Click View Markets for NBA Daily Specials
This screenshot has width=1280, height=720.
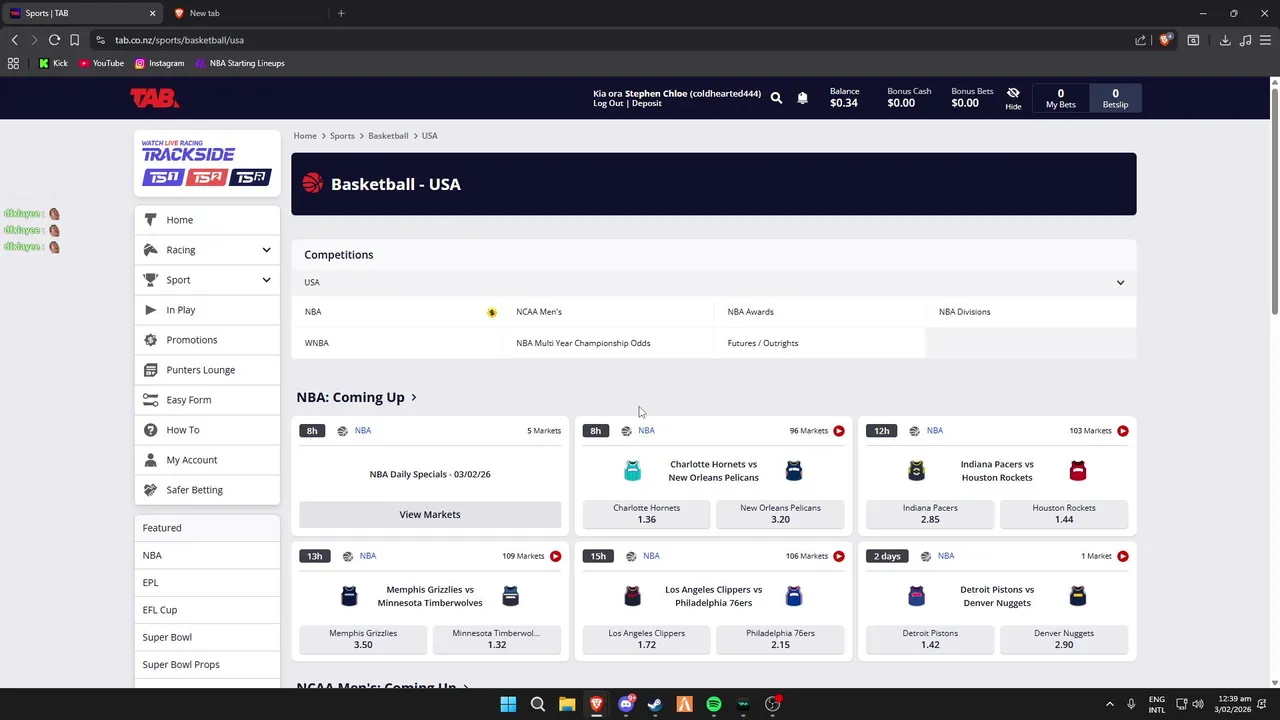(x=430, y=514)
